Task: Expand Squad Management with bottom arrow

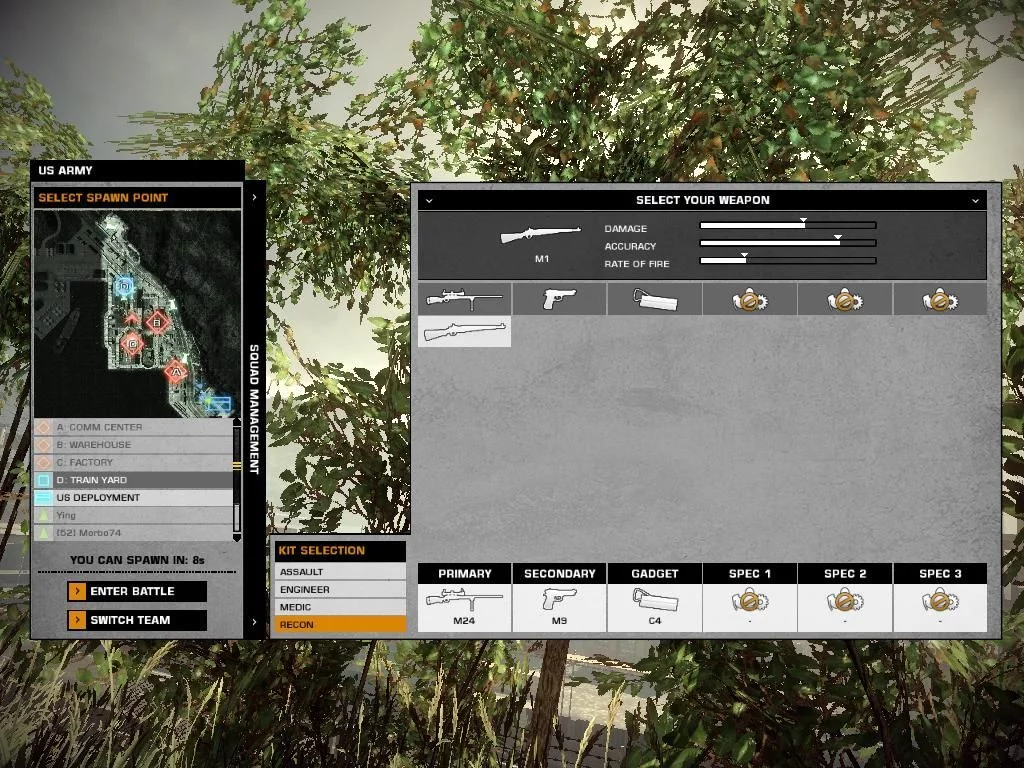Action: (x=255, y=622)
